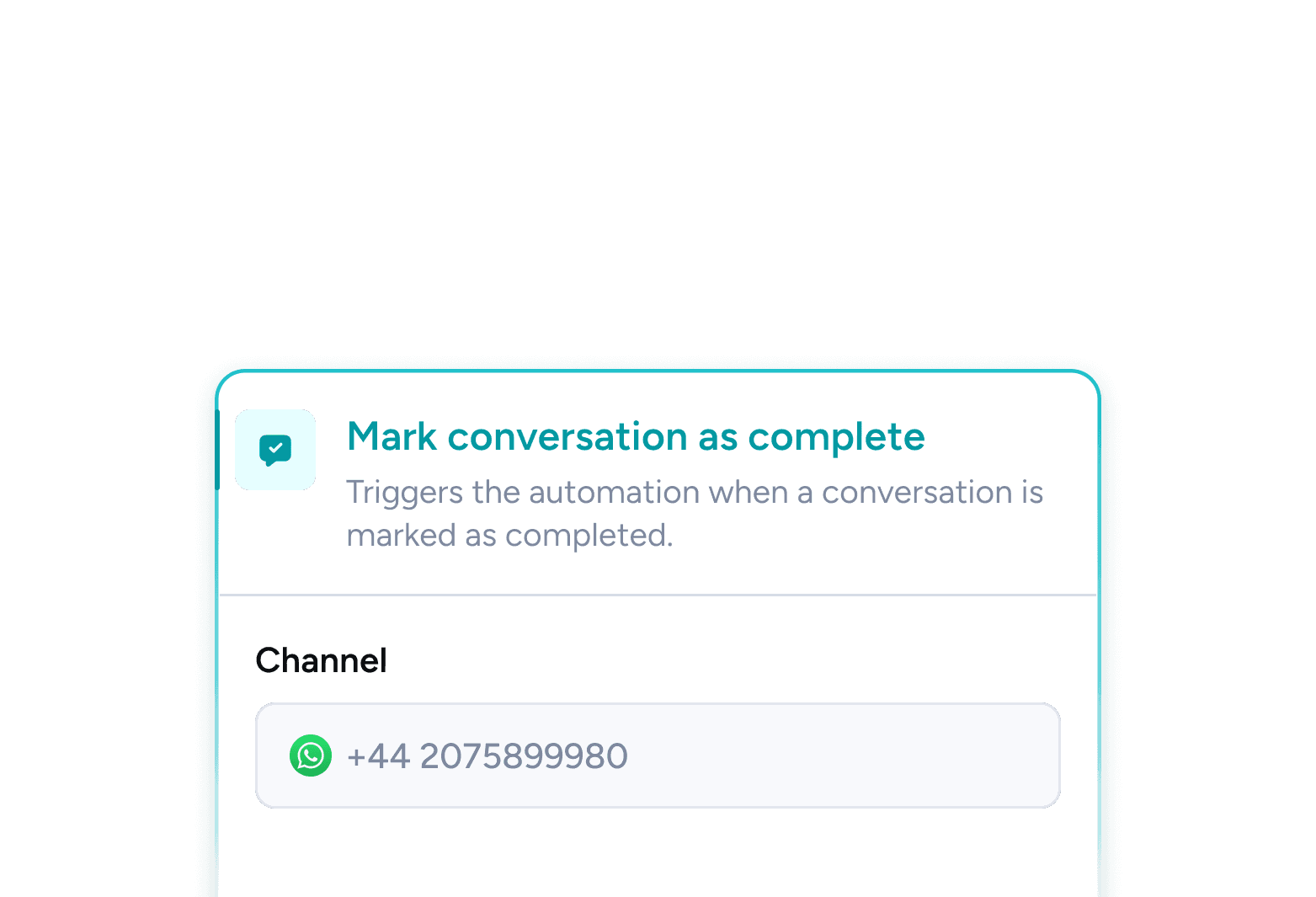The height and width of the screenshot is (897, 1316).
Task: Click the teal accent bar on card's left edge
Action: coord(217,450)
